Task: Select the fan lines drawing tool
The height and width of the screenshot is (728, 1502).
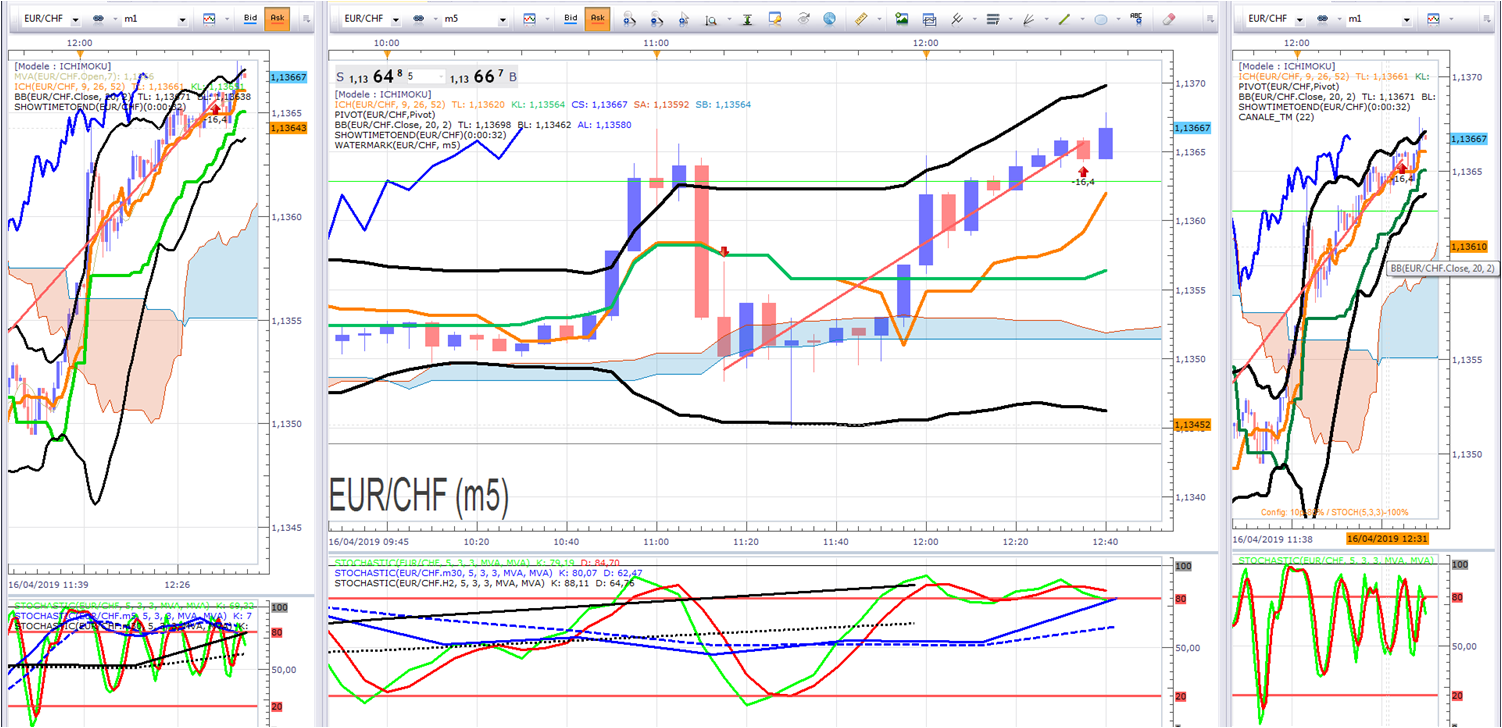Action: click(1029, 19)
